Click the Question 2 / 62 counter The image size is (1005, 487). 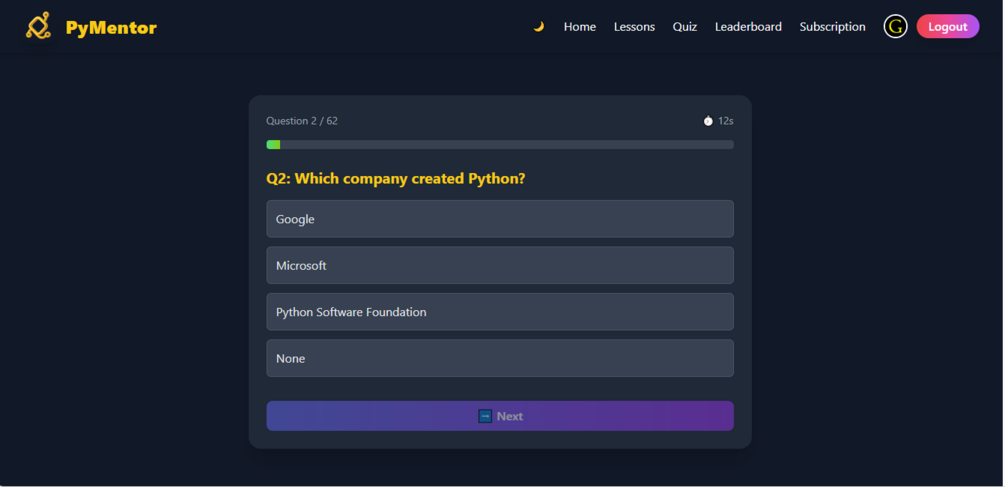coord(302,121)
